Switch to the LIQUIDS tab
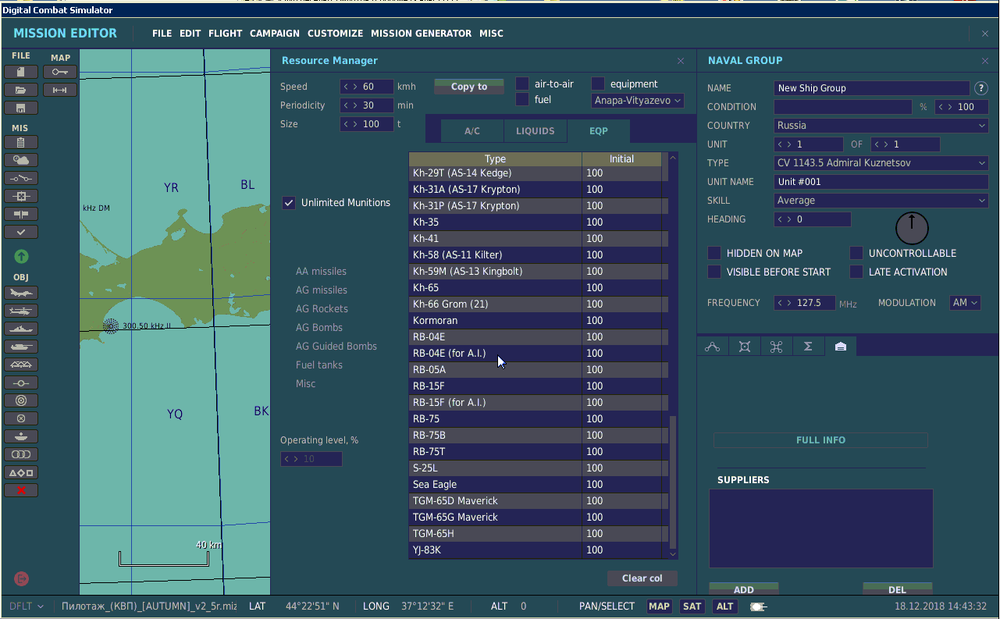 pos(535,131)
